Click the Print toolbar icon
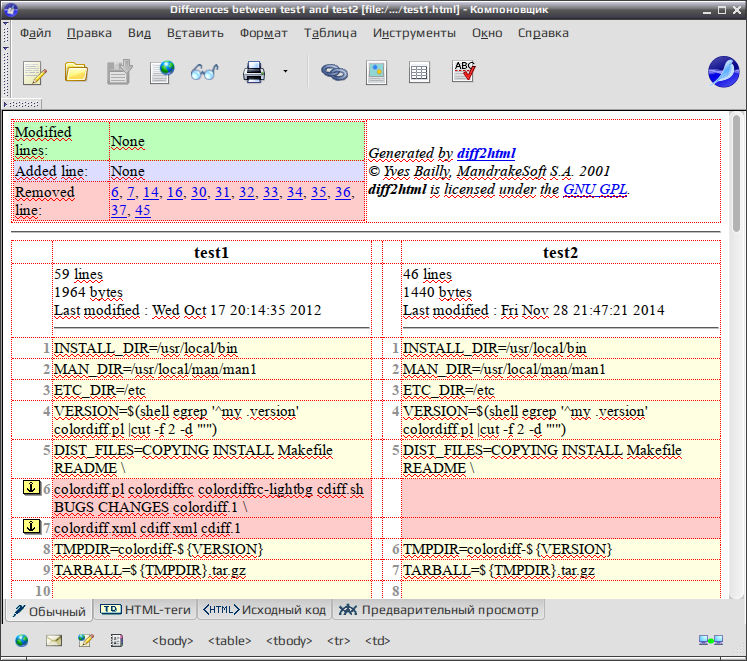This screenshot has height=661, width=747. click(253, 72)
